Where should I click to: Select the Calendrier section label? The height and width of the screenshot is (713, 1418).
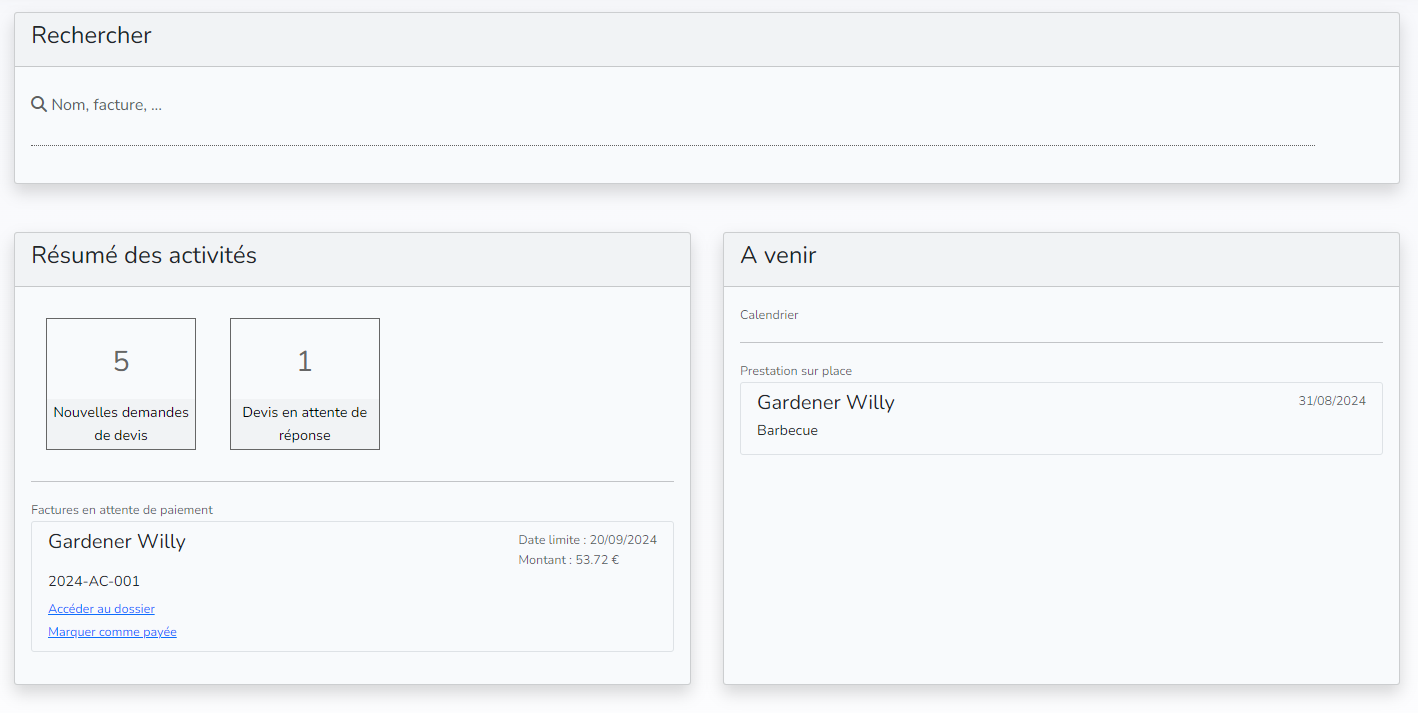[x=769, y=315]
